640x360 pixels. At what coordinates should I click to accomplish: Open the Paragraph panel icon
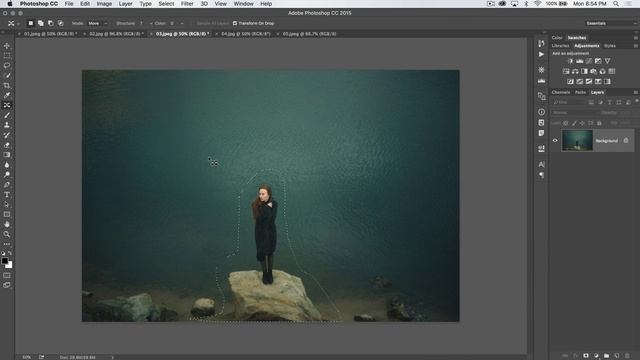point(542,175)
